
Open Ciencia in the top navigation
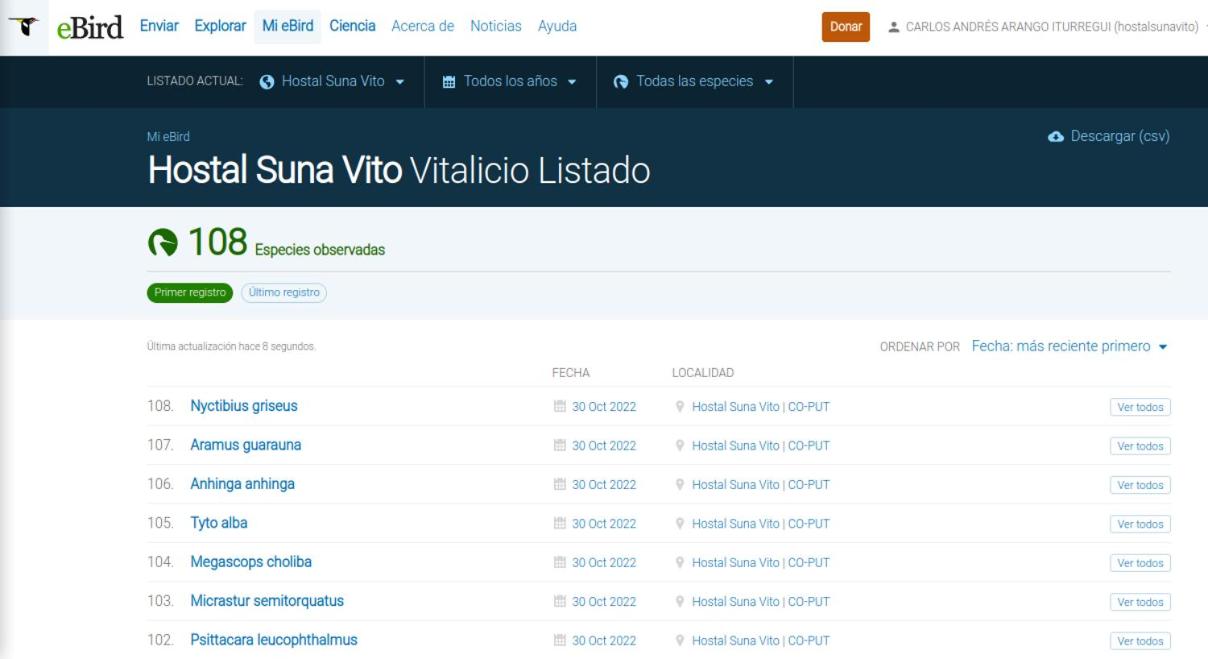[x=353, y=26]
